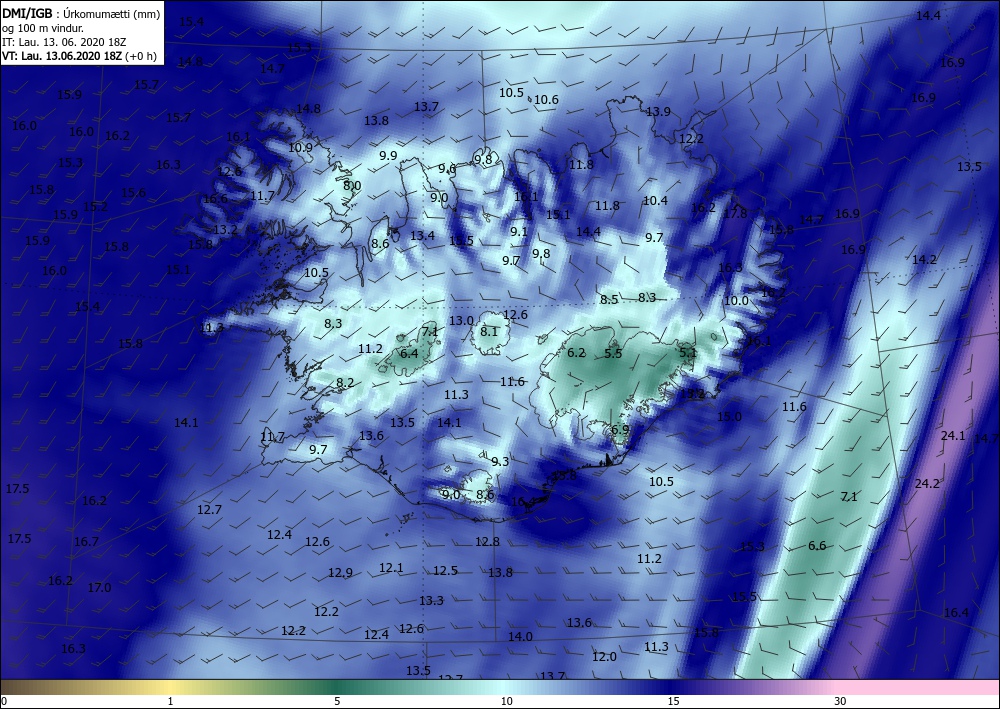Click the 13.0 value in central Iceland
The width and height of the screenshot is (1000, 709).
461,321
